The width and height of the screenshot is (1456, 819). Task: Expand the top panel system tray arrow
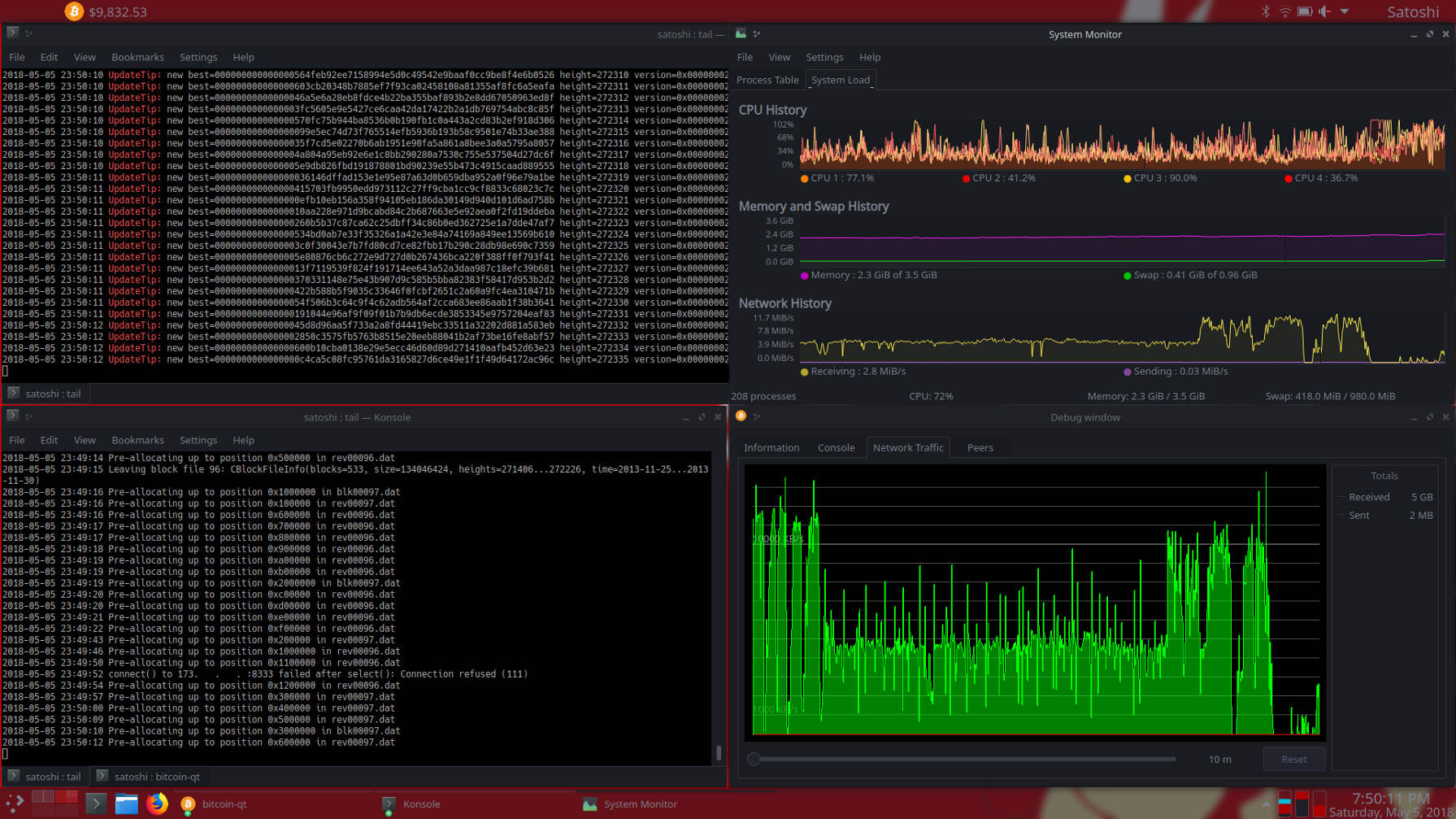tap(1345, 11)
